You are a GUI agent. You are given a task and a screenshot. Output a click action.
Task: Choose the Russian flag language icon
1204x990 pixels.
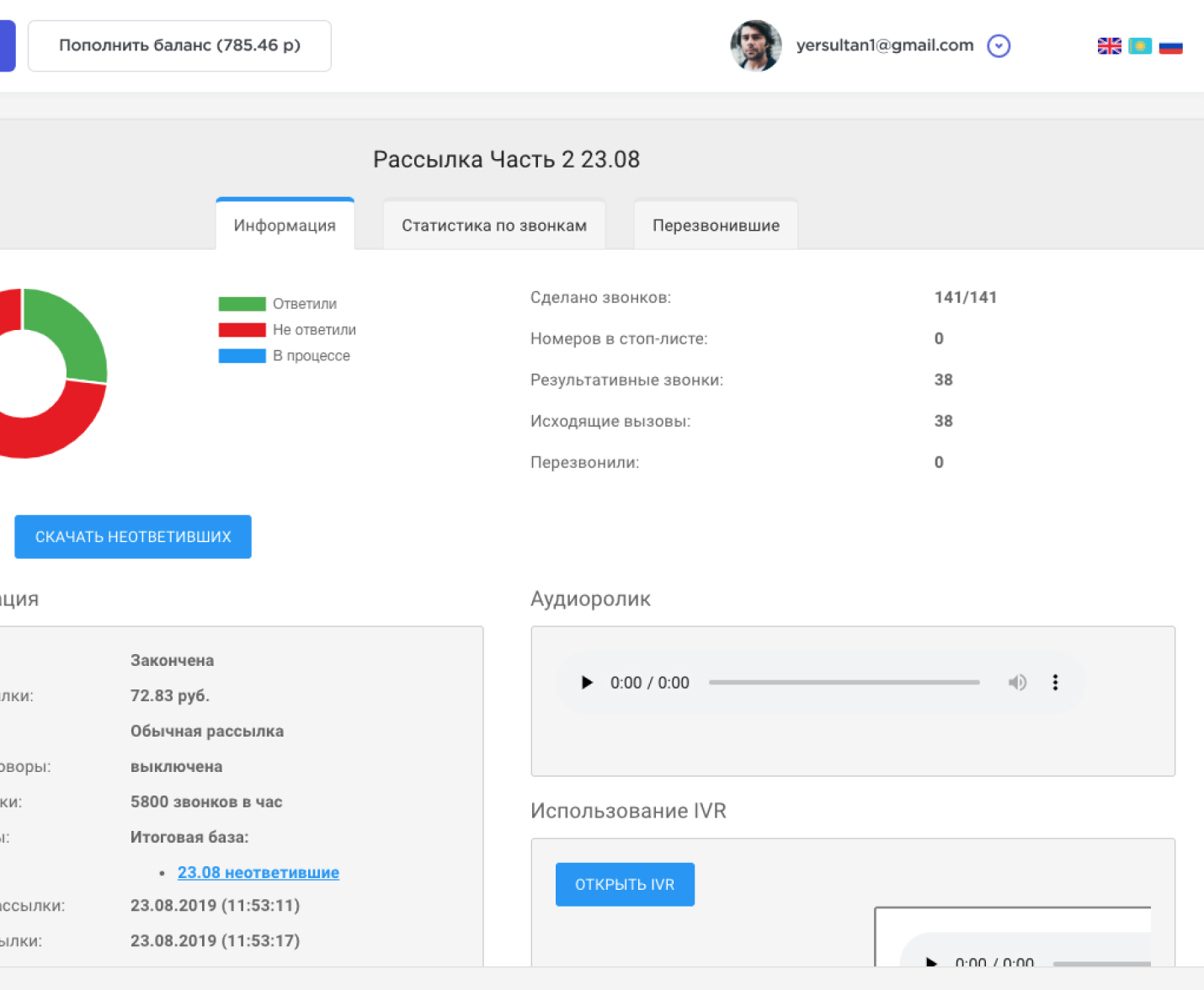pyautogui.click(x=1170, y=46)
